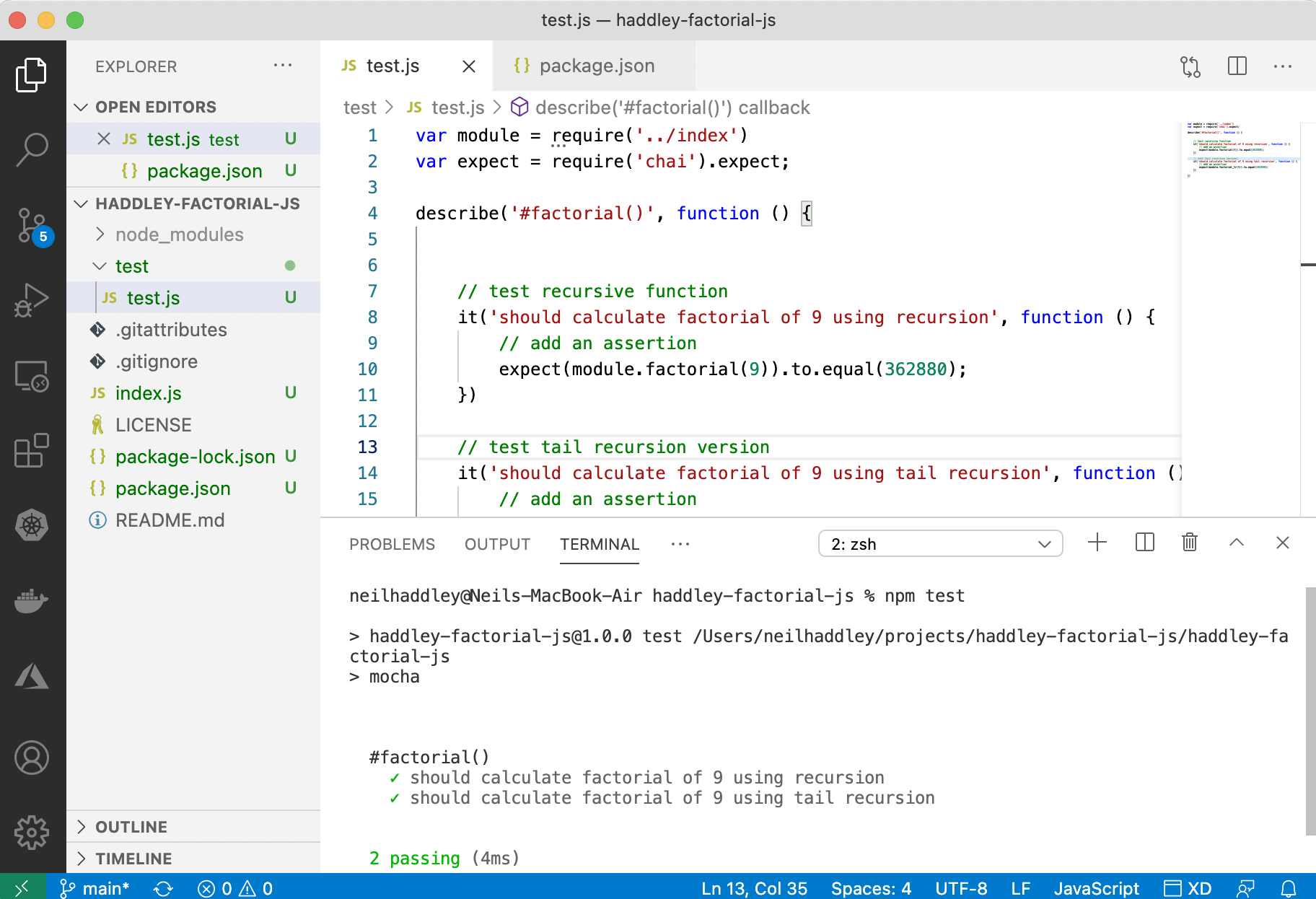Open Source Control view with 5 changes
Screen dimensions: 1316x899
[32, 226]
